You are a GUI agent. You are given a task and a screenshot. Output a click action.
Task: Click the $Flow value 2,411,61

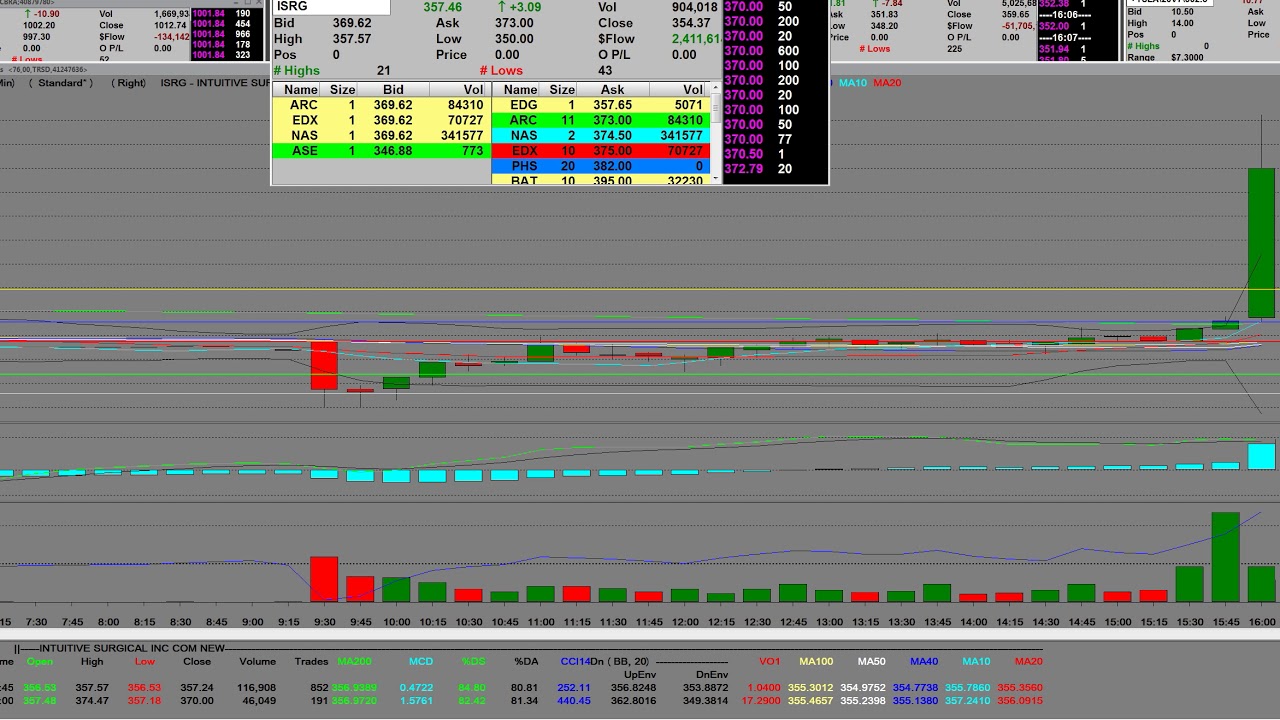(x=695, y=39)
